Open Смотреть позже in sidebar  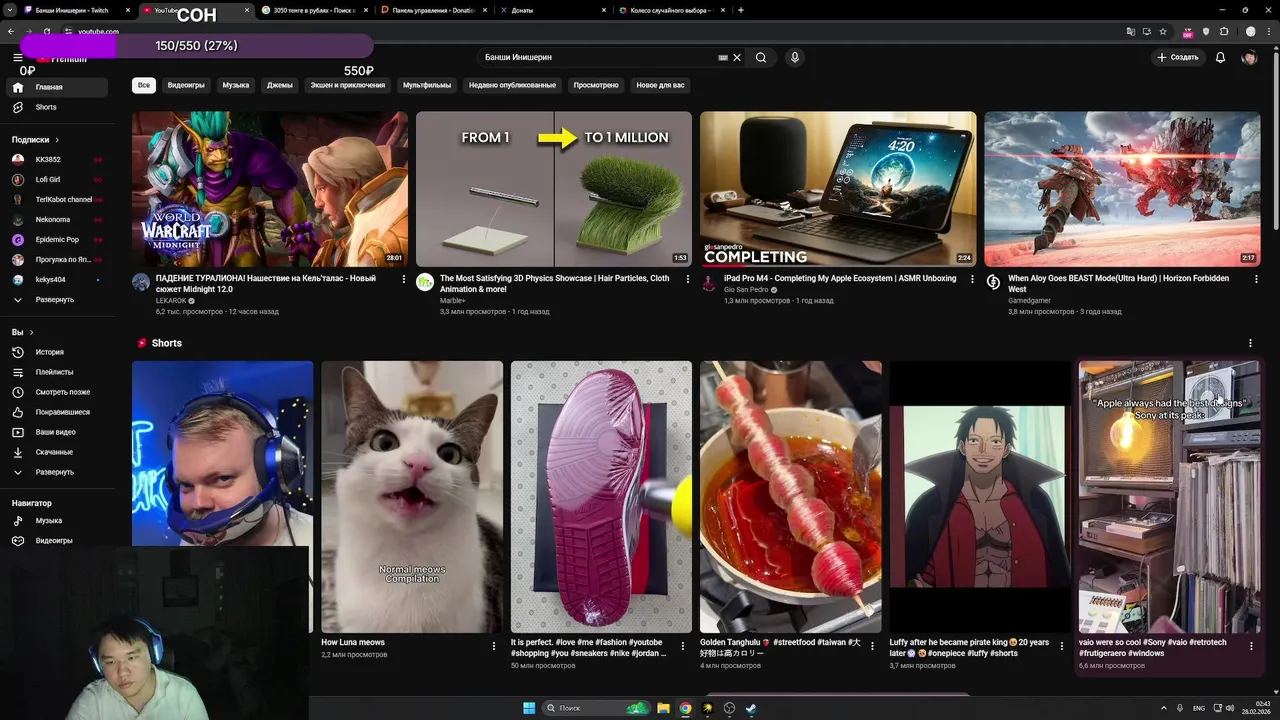pos(58,392)
